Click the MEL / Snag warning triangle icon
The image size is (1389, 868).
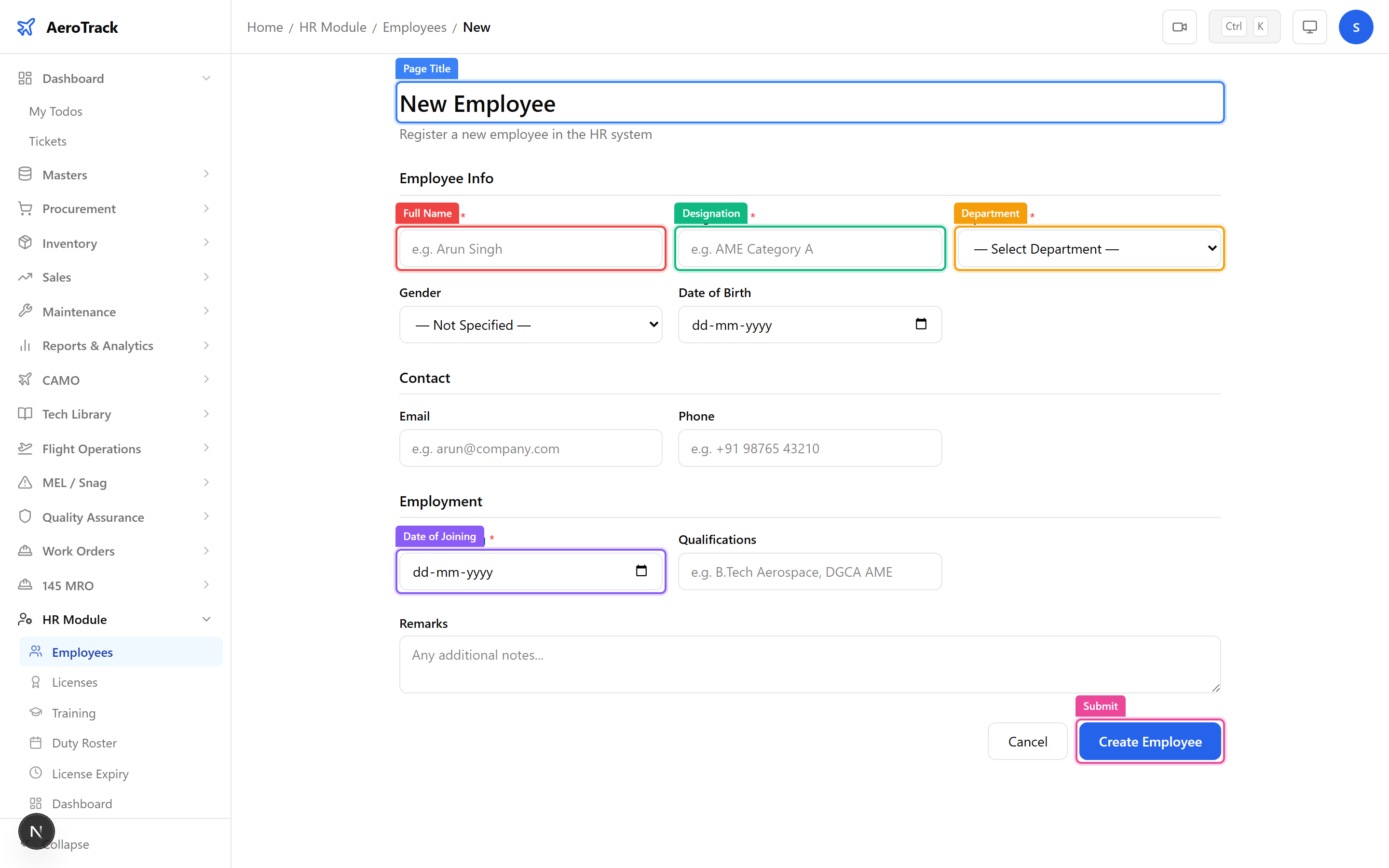tap(25, 482)
